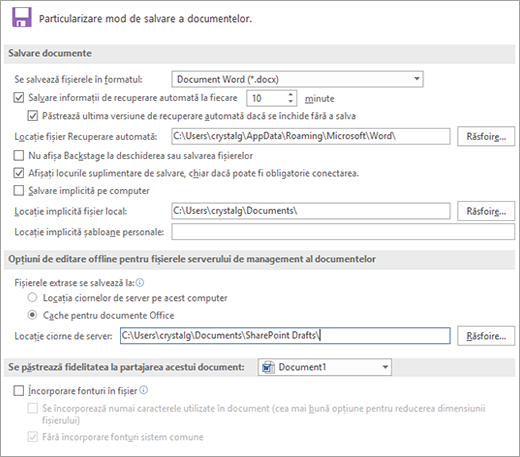The width and height of the screenshot is (520, 457).
Task: Click the Salvare documente section header
Action: pyautogui.click(x=259, y=53)
